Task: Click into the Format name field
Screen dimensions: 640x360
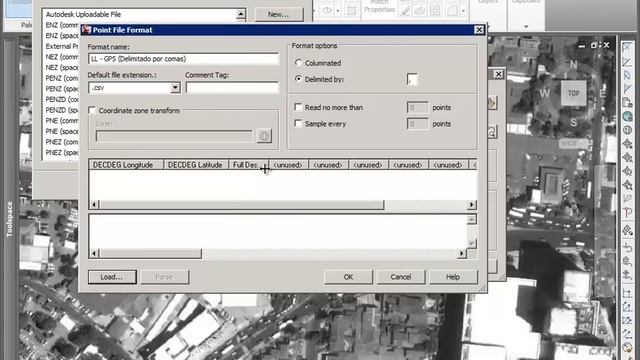Action: click(183, 59)
